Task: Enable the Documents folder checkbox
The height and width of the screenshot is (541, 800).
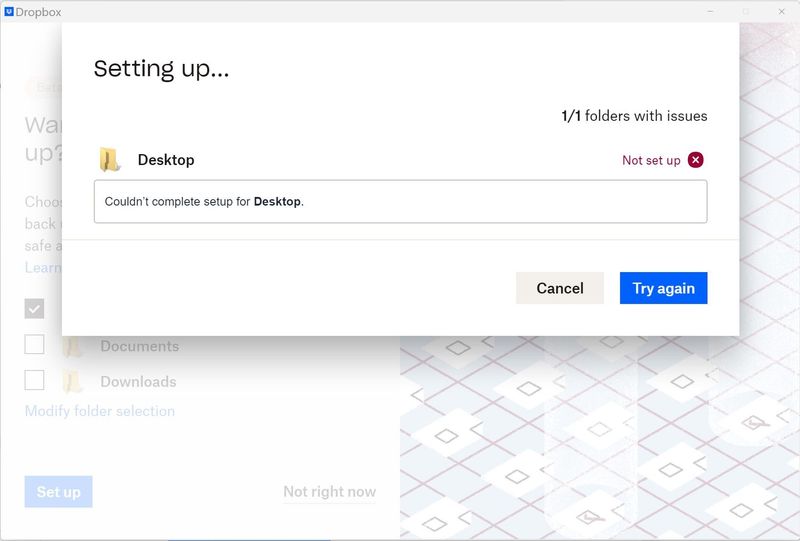Action: coord(34,345)
